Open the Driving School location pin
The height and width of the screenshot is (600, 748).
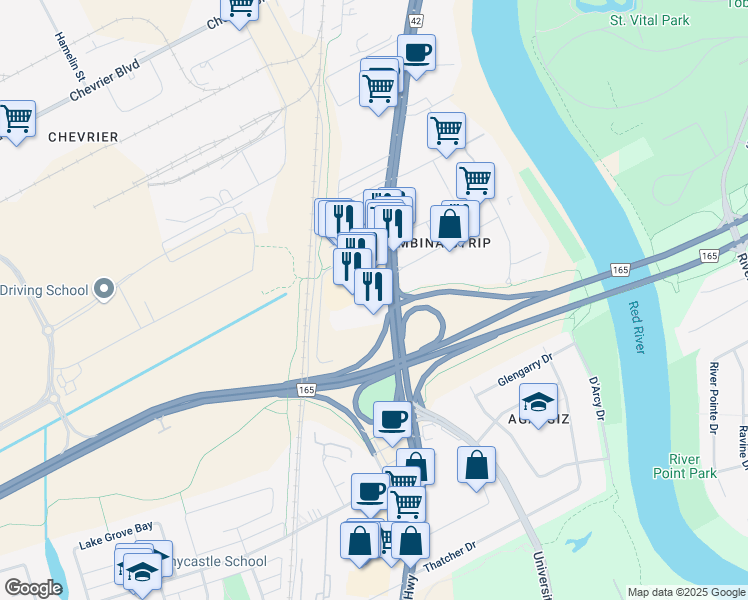click(x=104, y=289)
